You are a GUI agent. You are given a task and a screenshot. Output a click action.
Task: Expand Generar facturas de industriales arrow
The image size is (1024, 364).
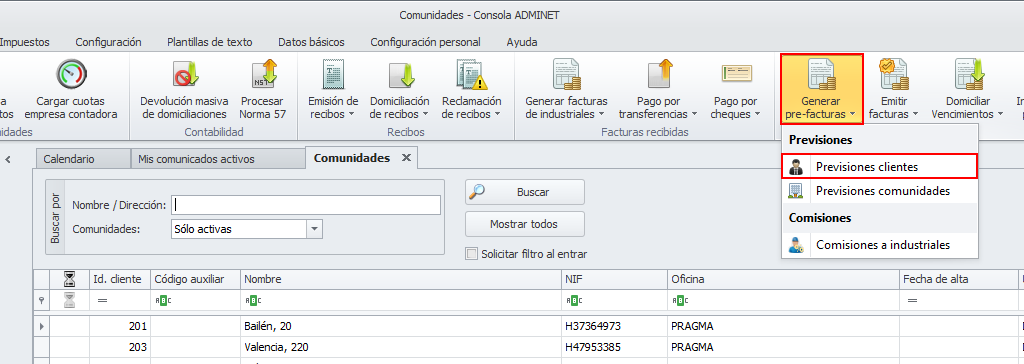coord(600,114)
